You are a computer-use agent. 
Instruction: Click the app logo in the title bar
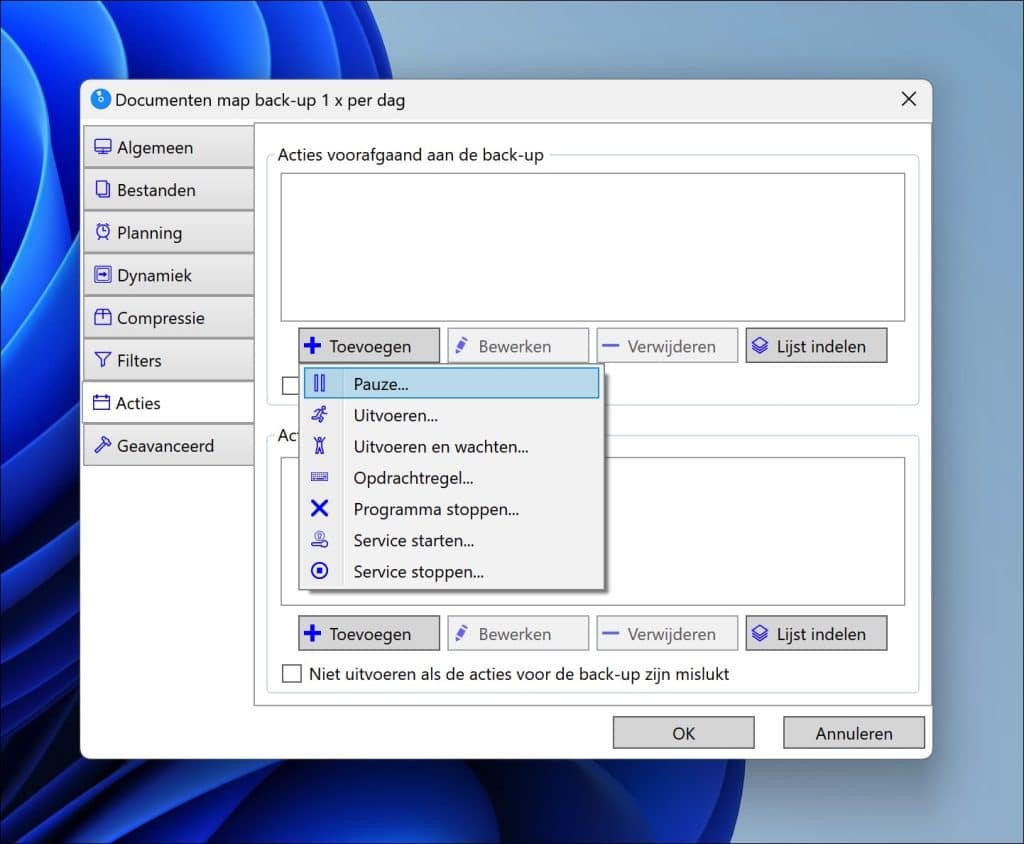[x=101, y=99]
